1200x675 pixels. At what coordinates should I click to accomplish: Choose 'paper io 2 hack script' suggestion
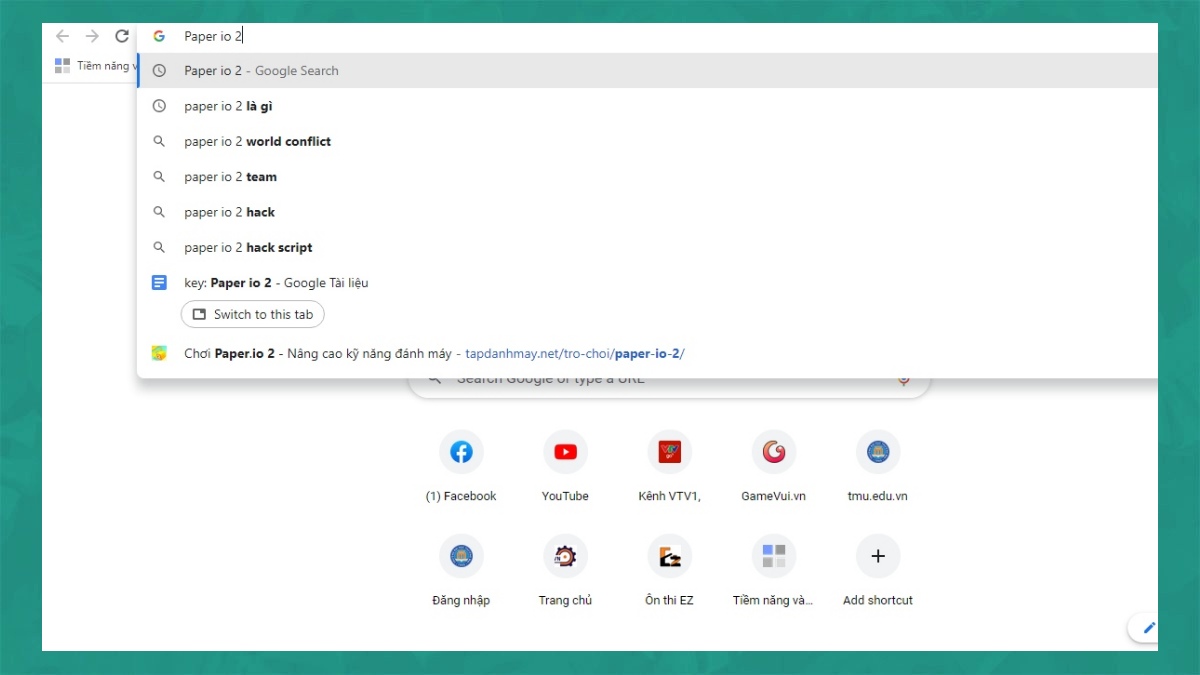(x=248, y=248)
